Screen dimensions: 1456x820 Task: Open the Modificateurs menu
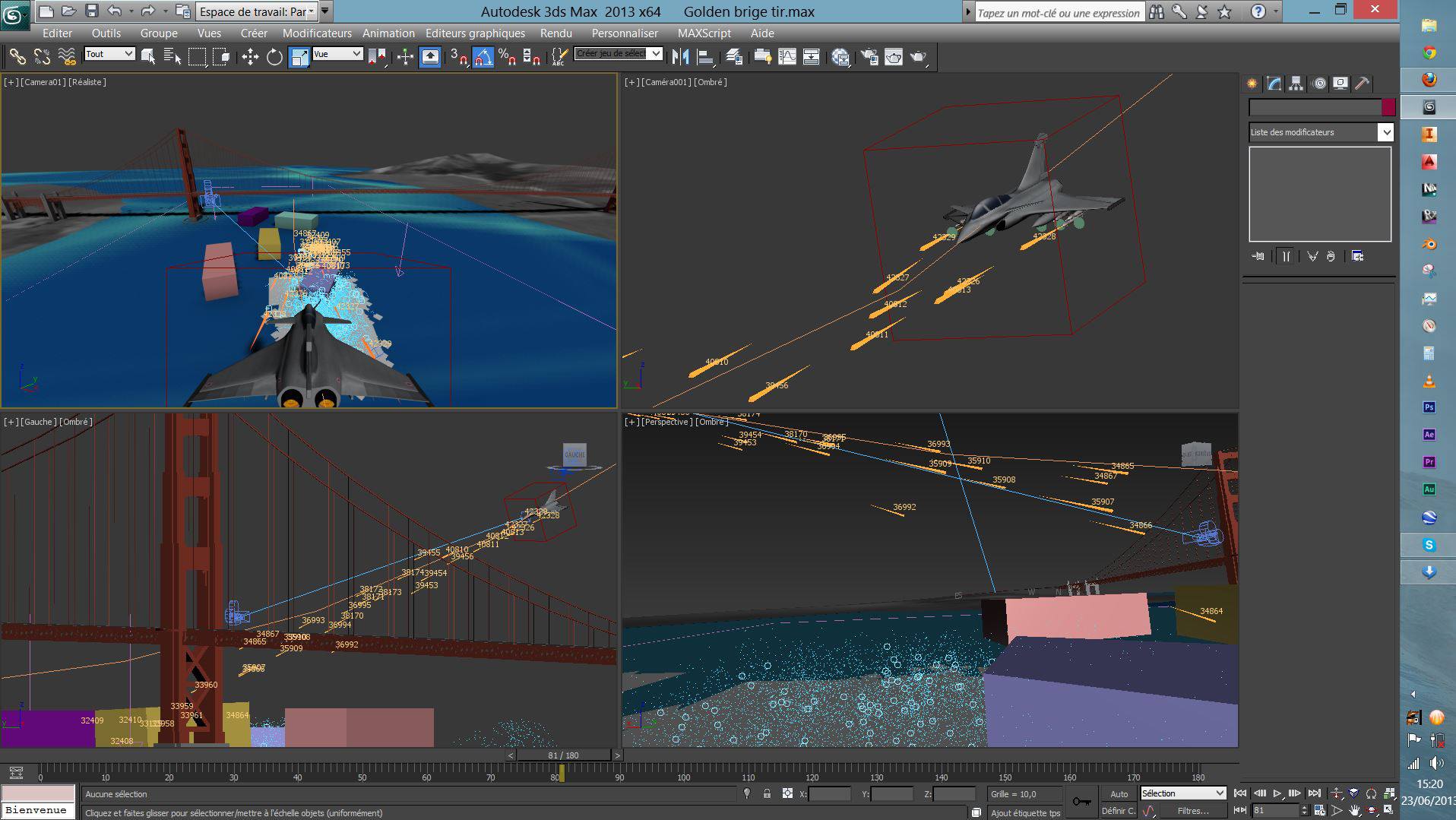click(317, 33)
